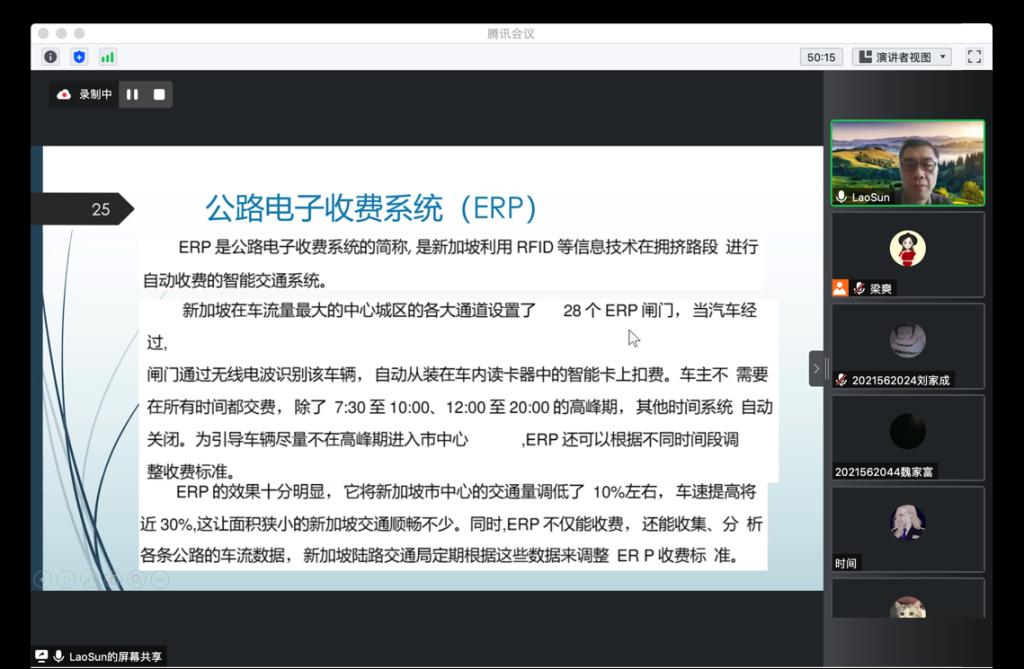Click the orange host badge beside 梁爽
The height and width of the screenshot is (669, 1024).
[840, 288]
